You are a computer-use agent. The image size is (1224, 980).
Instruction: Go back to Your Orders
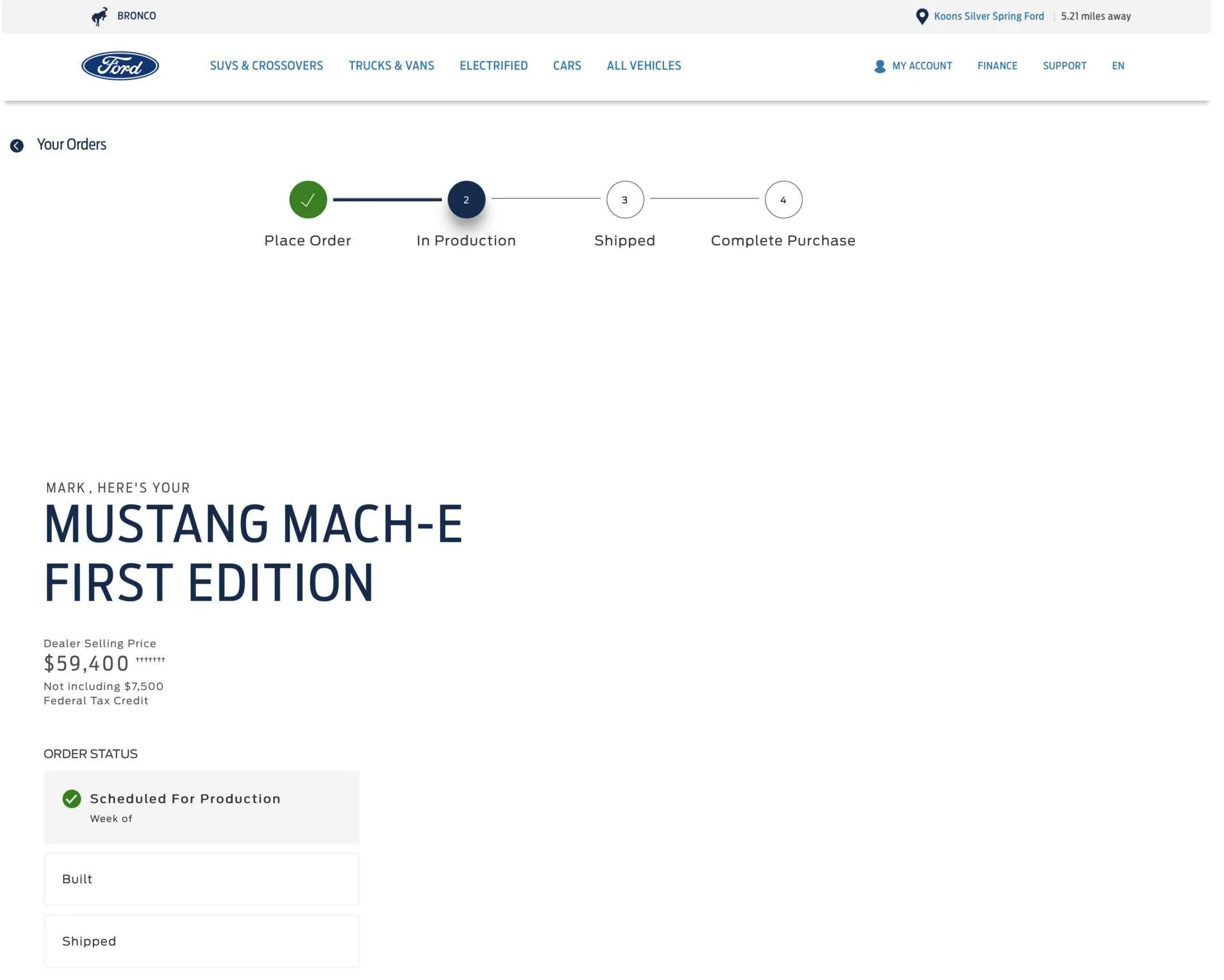pos(72,144)
